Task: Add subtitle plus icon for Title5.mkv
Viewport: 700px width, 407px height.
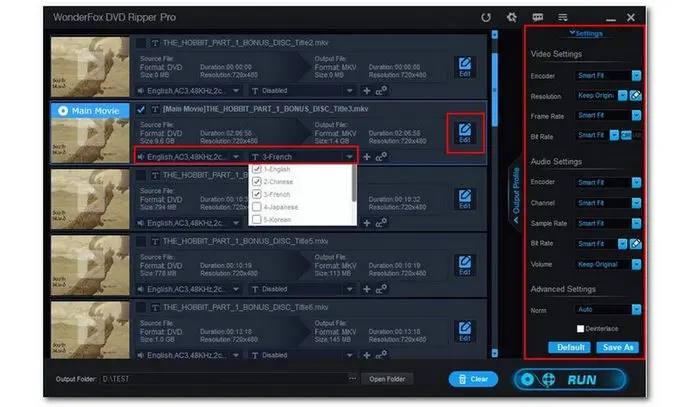Action: [x=367, y=290]
